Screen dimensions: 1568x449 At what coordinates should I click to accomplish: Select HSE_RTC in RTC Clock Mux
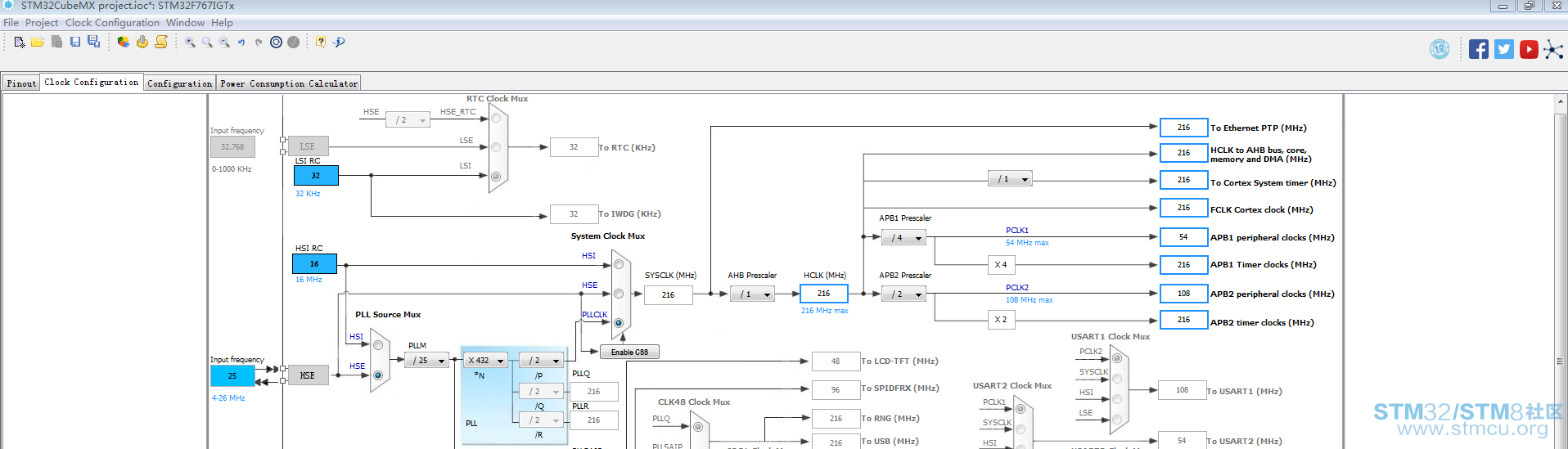coord(496,118)
